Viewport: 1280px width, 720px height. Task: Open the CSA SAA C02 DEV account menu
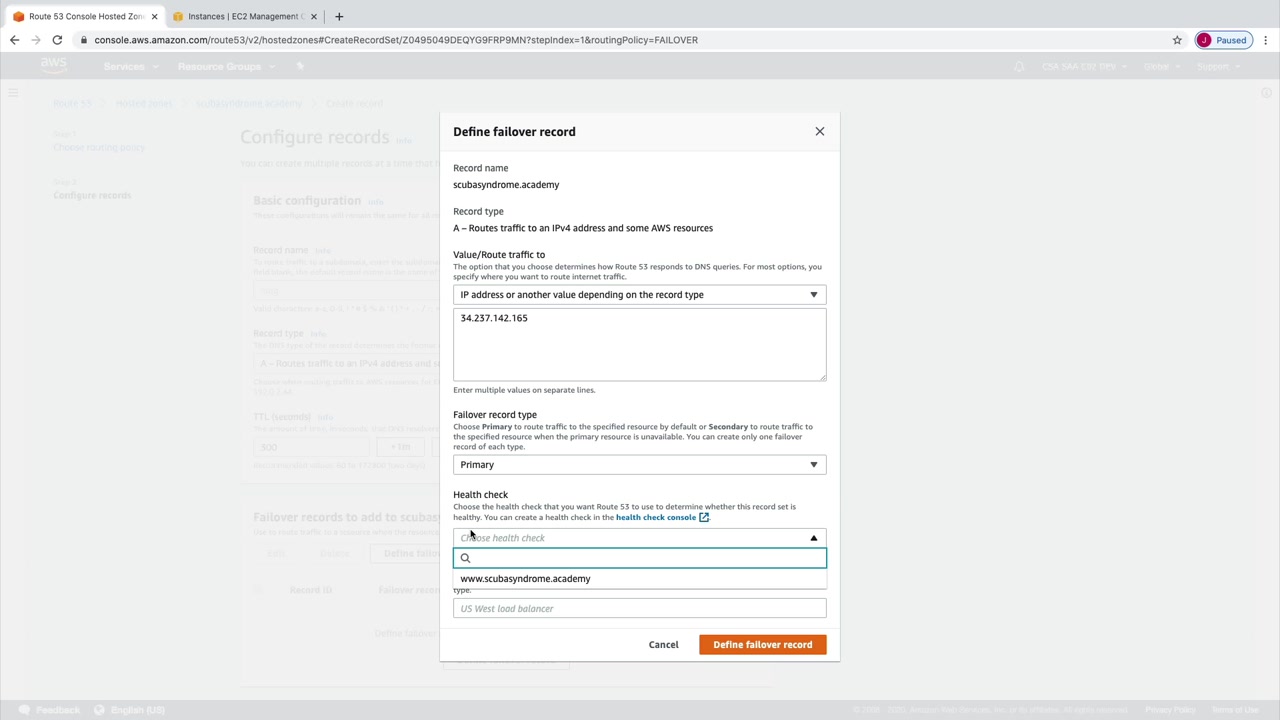click(1084, 67)
